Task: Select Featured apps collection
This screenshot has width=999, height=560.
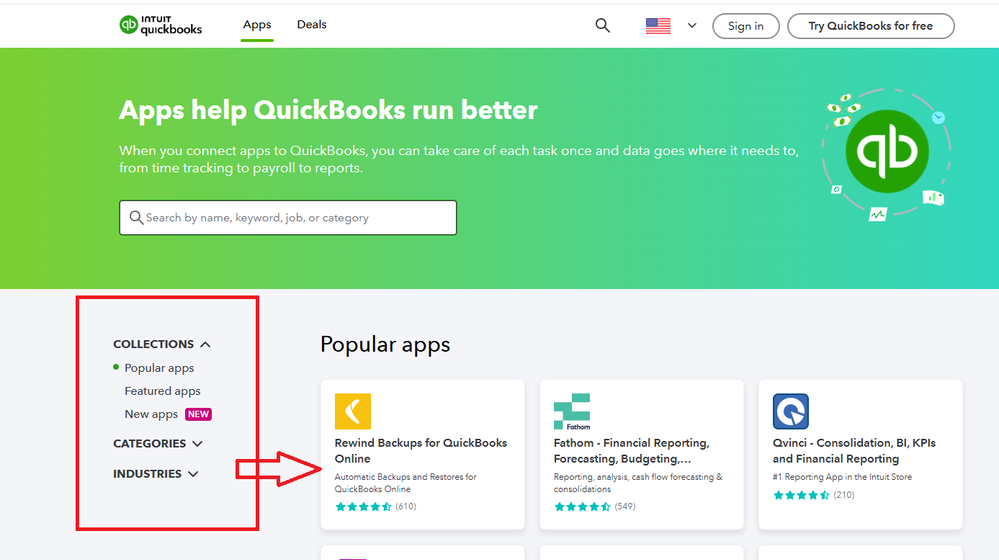Action: [162, 391]
